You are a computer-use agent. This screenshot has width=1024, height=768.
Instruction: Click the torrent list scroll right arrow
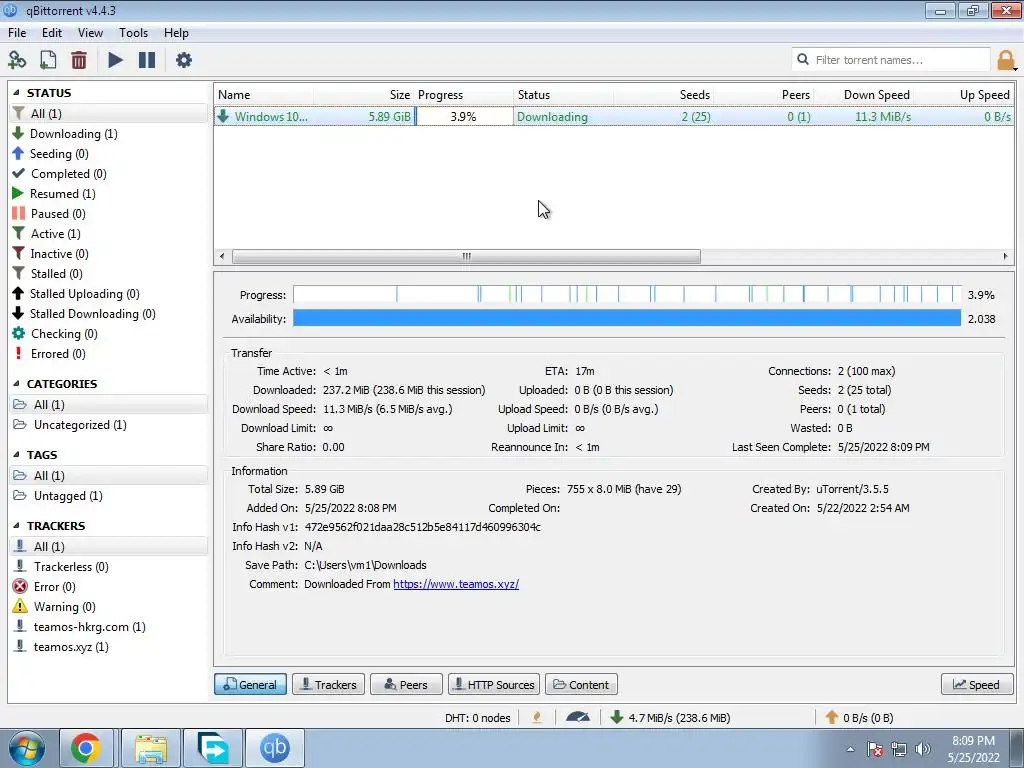(1005, 256)
